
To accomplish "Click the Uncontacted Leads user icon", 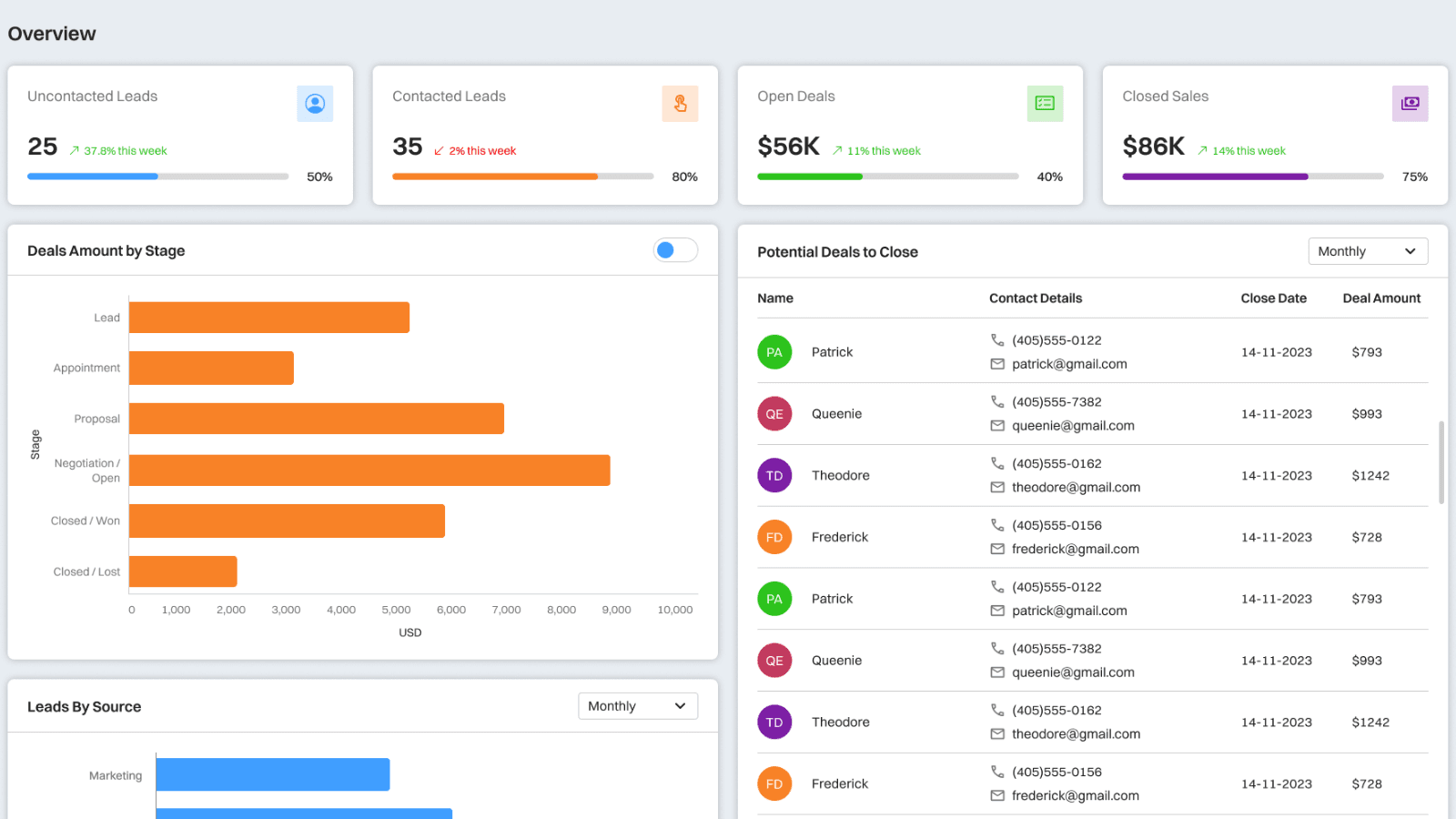I will [x=315, y=104].
